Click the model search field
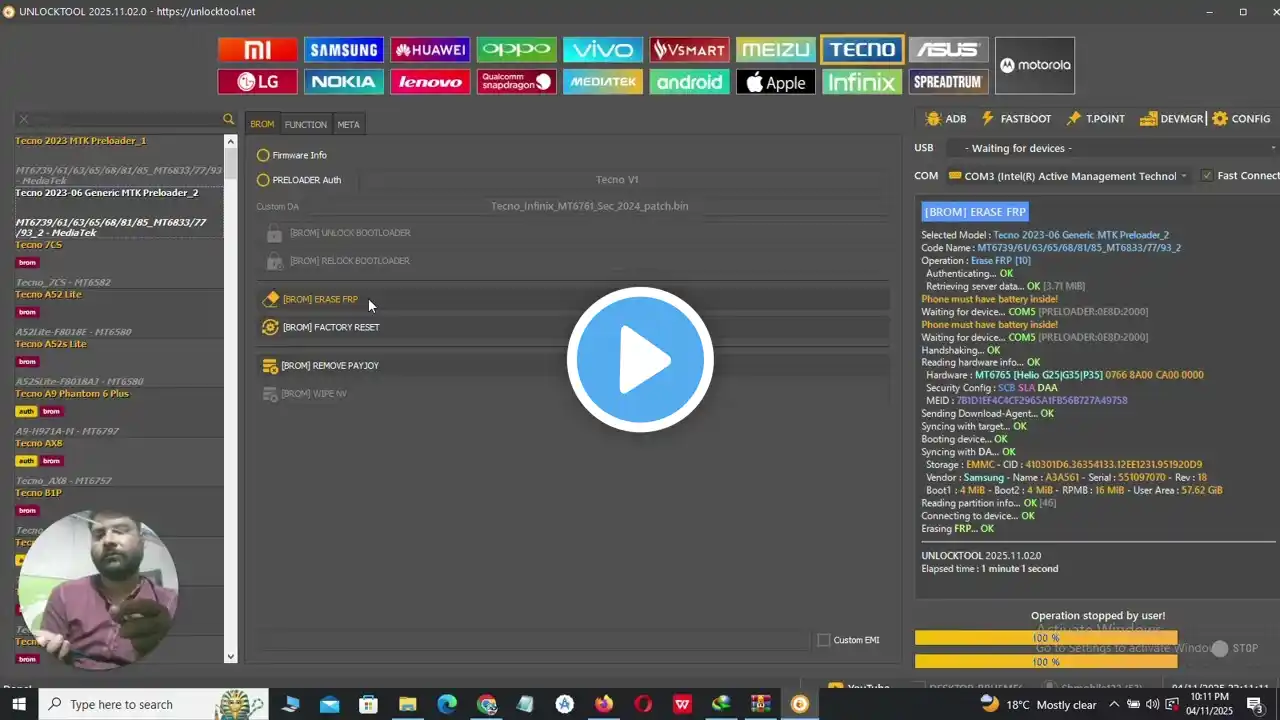The width and height of the screenshot is (1280, 720). [x=125, y=119]
